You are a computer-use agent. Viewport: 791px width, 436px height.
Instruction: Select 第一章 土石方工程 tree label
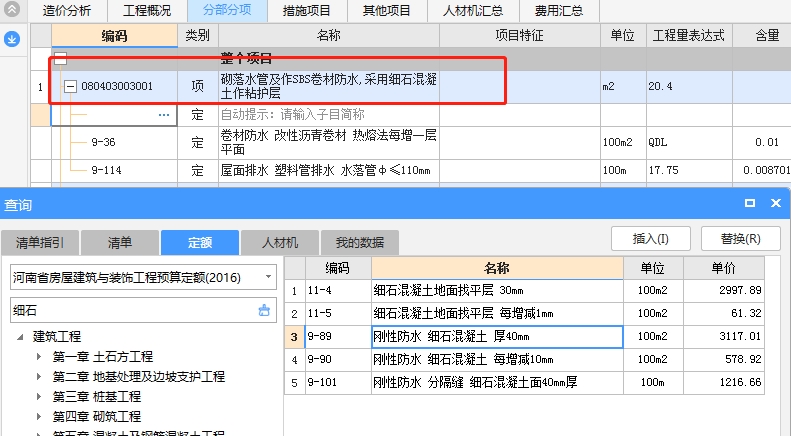click(103, 356)
